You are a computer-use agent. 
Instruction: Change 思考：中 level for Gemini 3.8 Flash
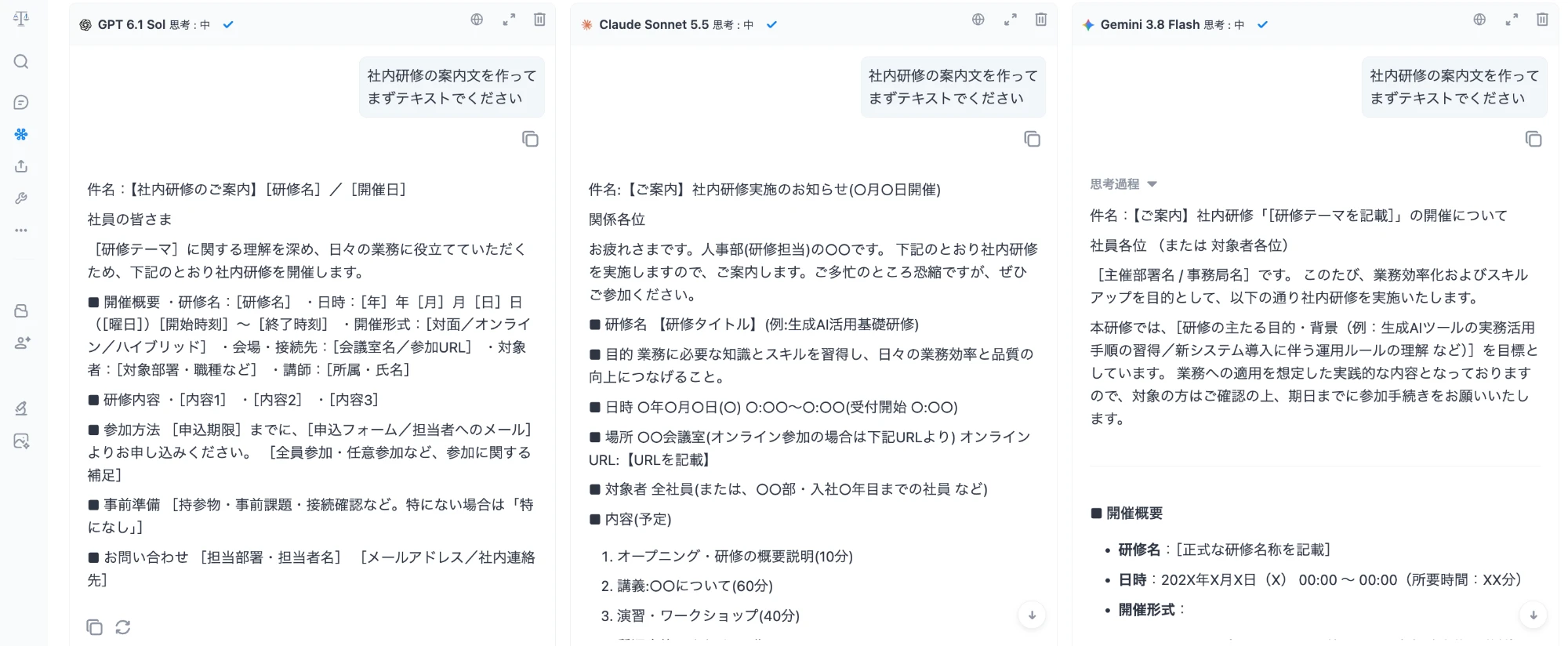coord(1224,25)
